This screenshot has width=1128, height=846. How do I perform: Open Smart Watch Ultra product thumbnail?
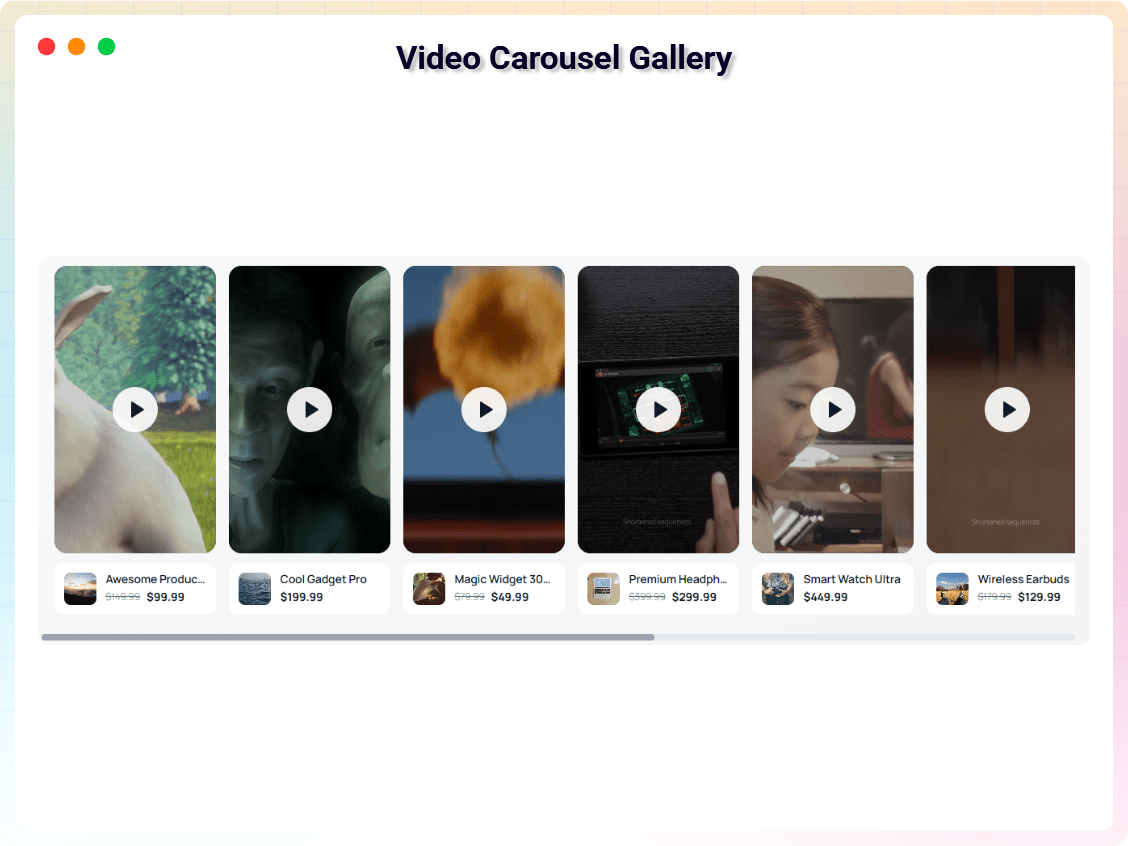pos(778,588)
